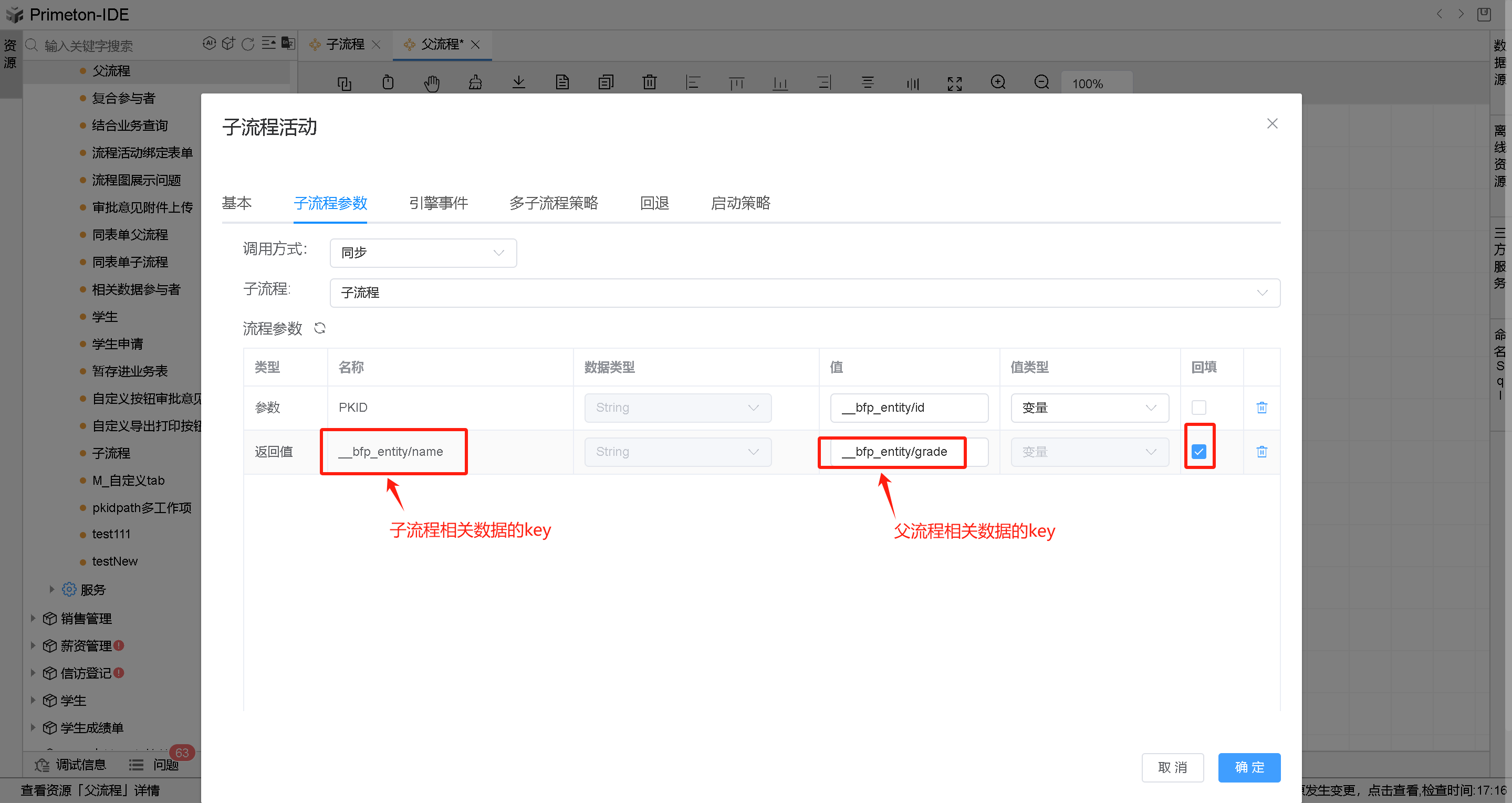Click the zoom in magnifier toolbar icon

(998, 82)
